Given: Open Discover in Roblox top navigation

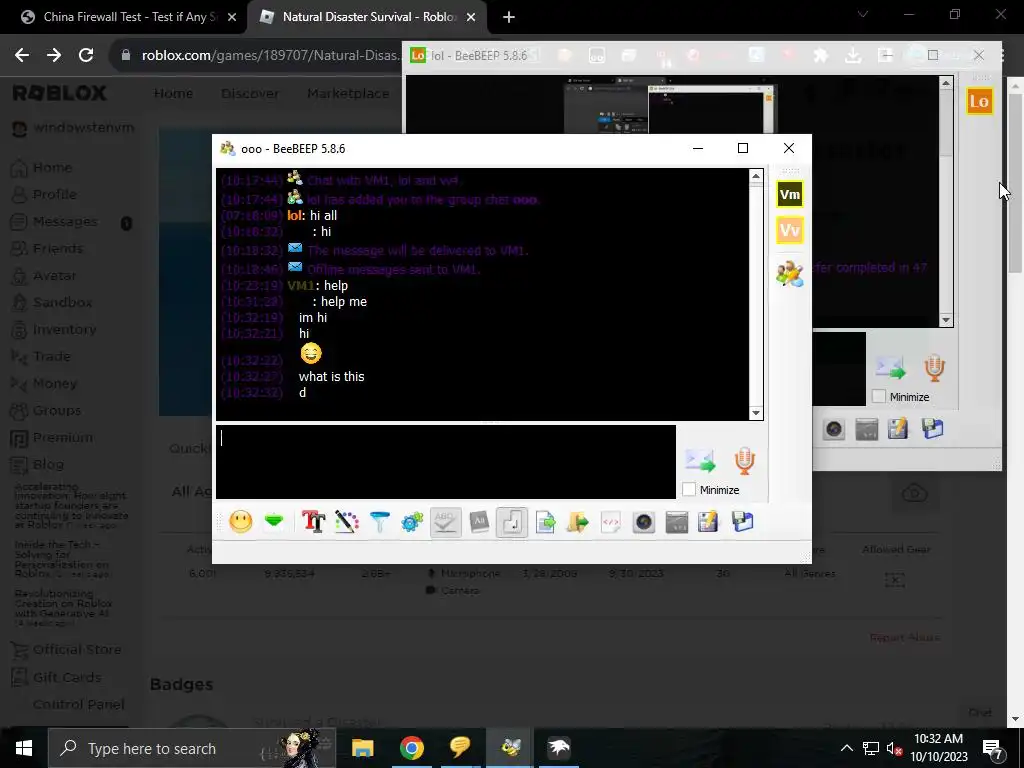Looking at the screenshot, I should click(249, 93).
